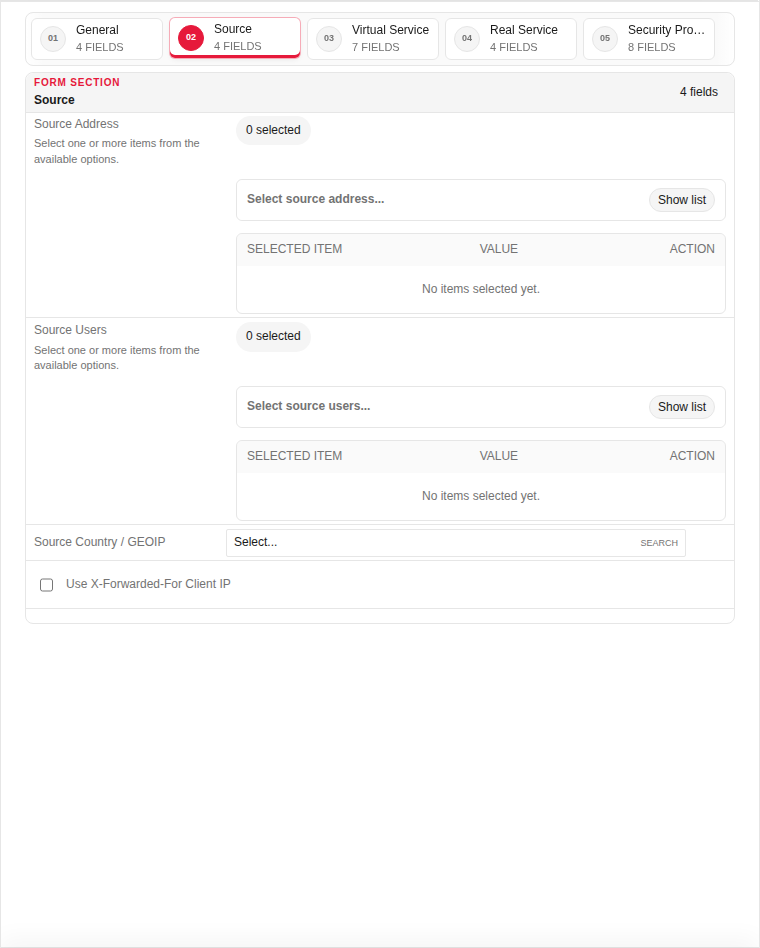The height and width of the screenshot is (948, 760).
Task: Click the Source tab label
Action: click(233, 29)
